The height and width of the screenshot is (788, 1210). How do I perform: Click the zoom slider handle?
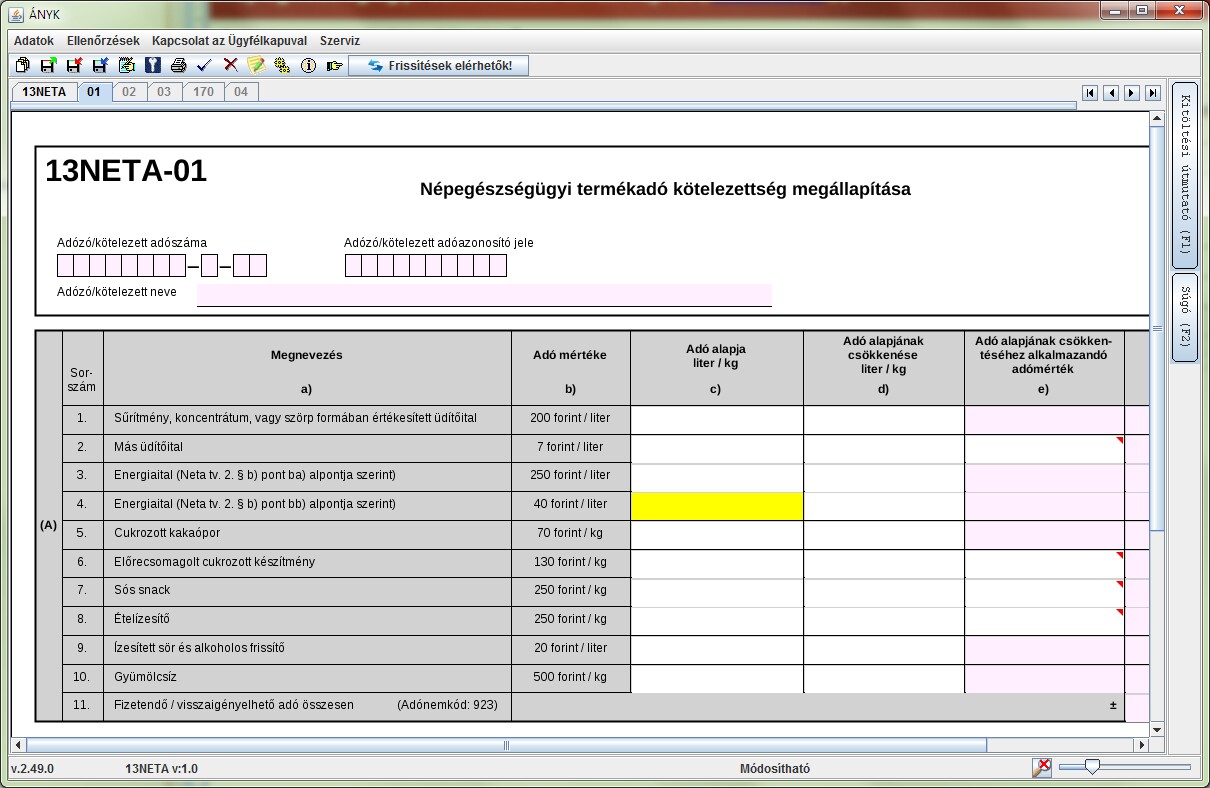(1092, 767)
